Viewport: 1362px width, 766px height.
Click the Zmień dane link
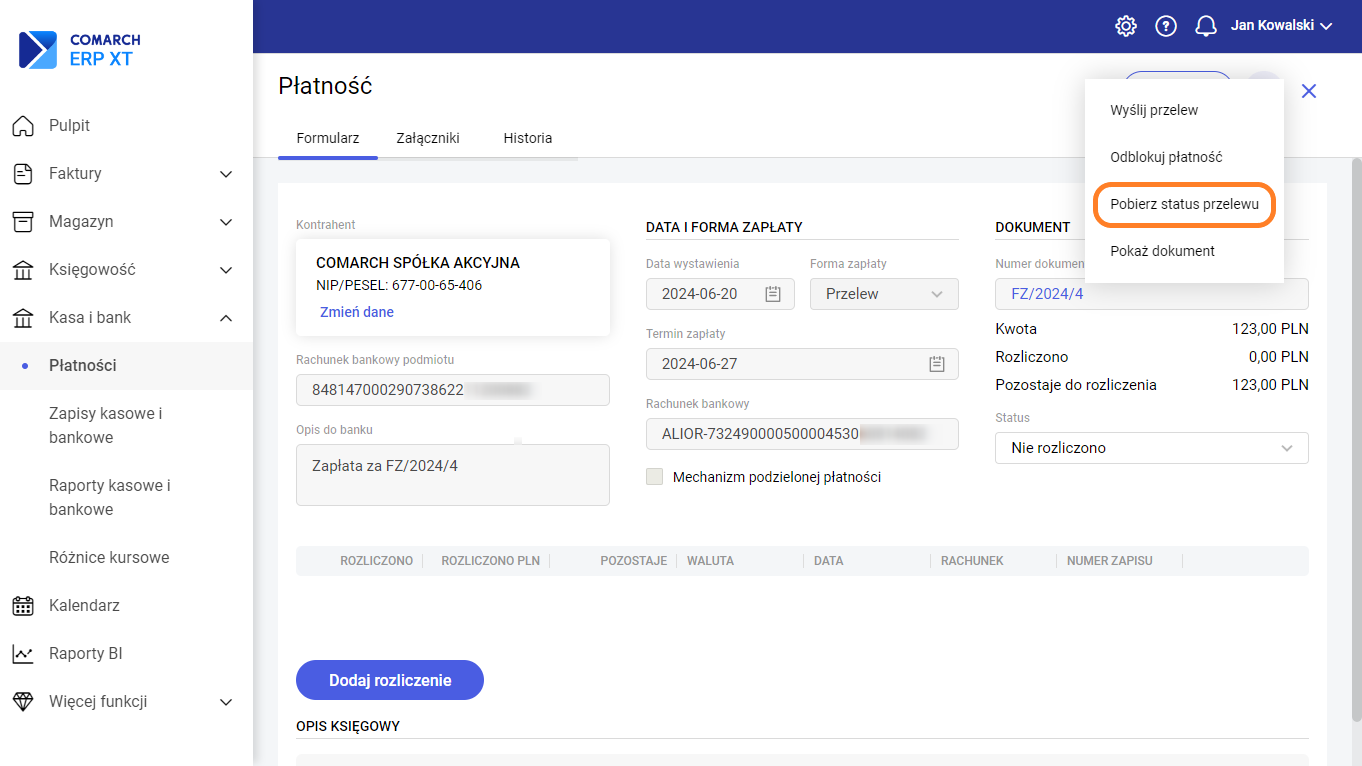coord(357,312)
